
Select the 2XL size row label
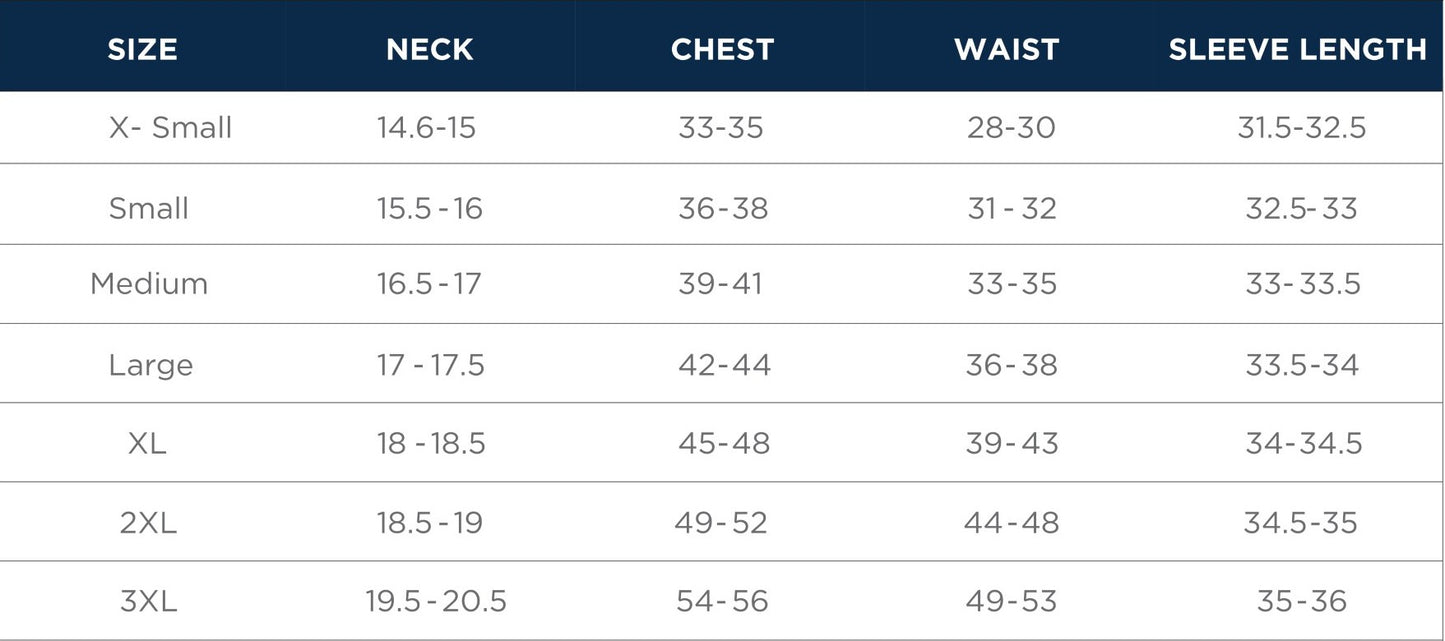(148, 522)
